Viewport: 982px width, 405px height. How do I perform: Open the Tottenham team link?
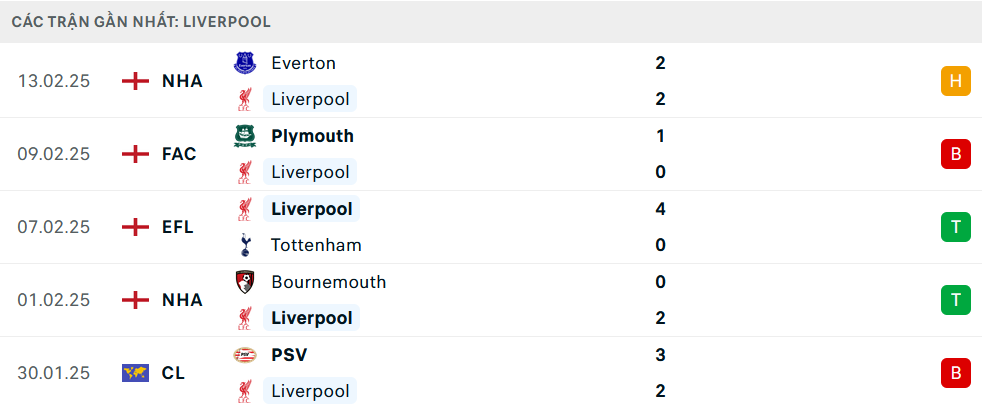316,245
